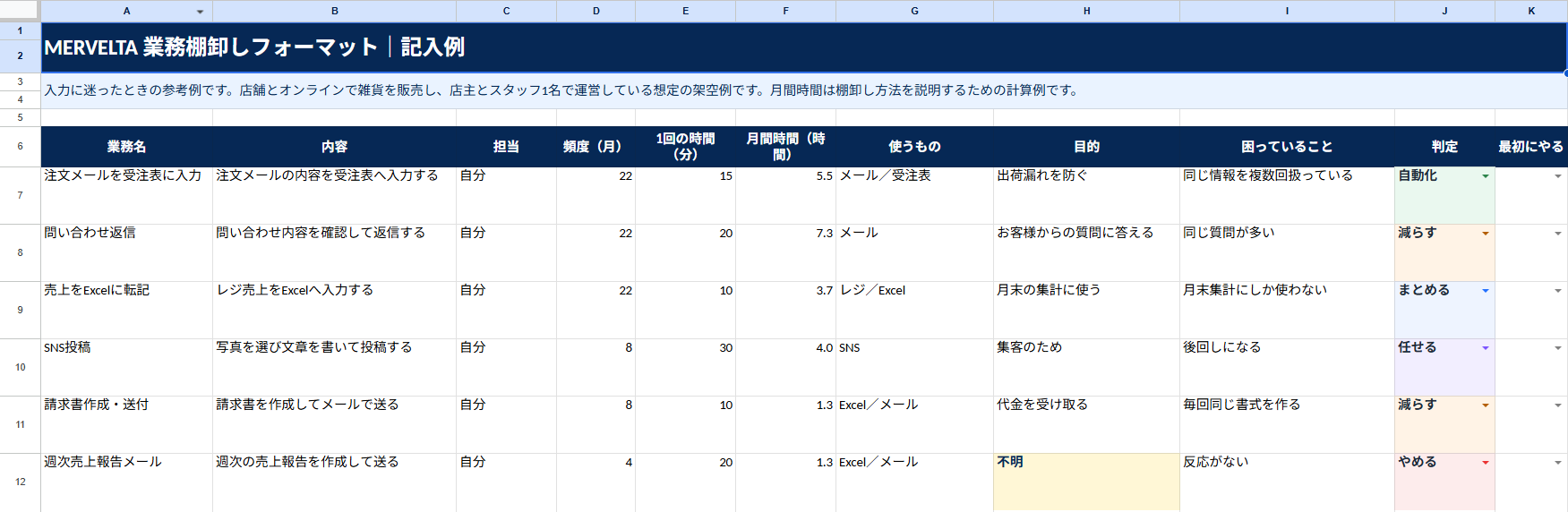Select row 7 header number

point(20,195)
